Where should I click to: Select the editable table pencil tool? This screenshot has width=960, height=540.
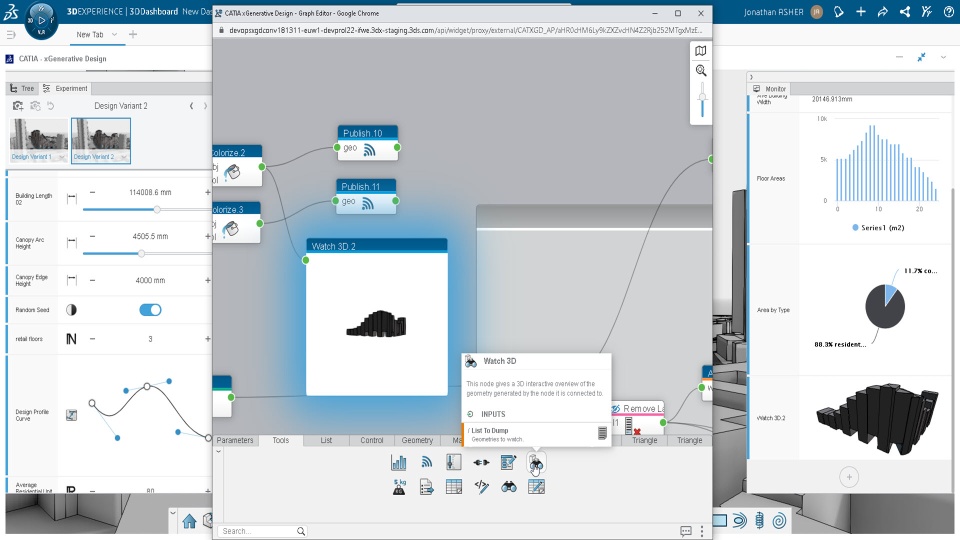[x=536, y=487]
